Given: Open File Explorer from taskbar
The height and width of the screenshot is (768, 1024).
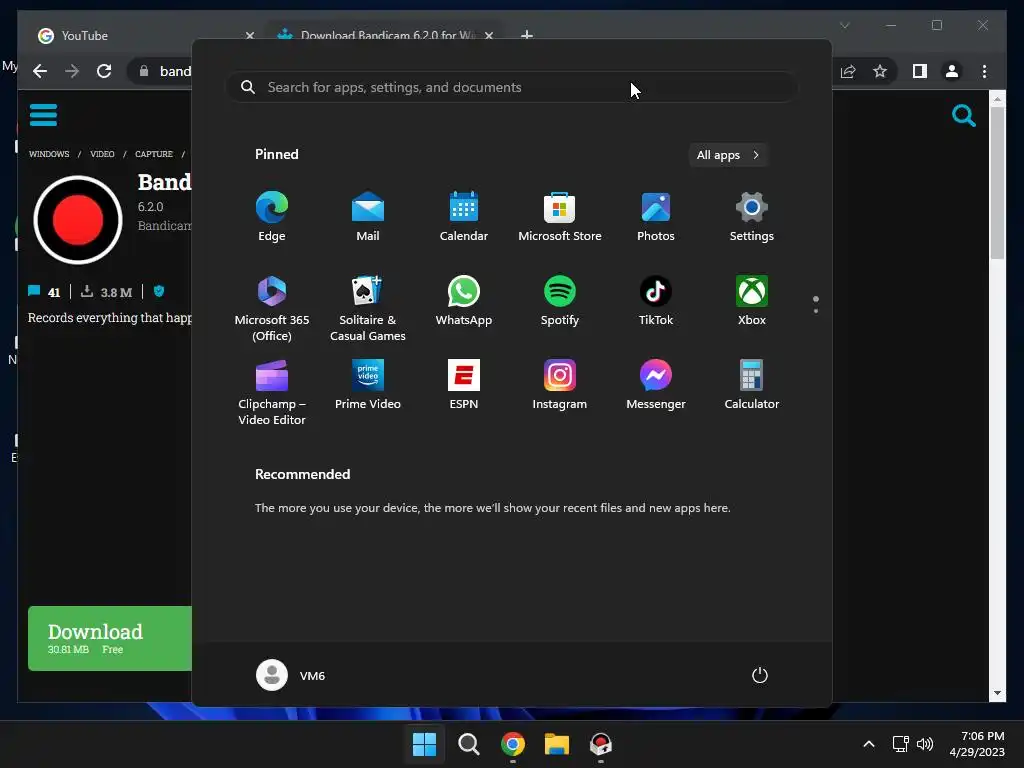Looking at the screenshot, I should 557,744.
